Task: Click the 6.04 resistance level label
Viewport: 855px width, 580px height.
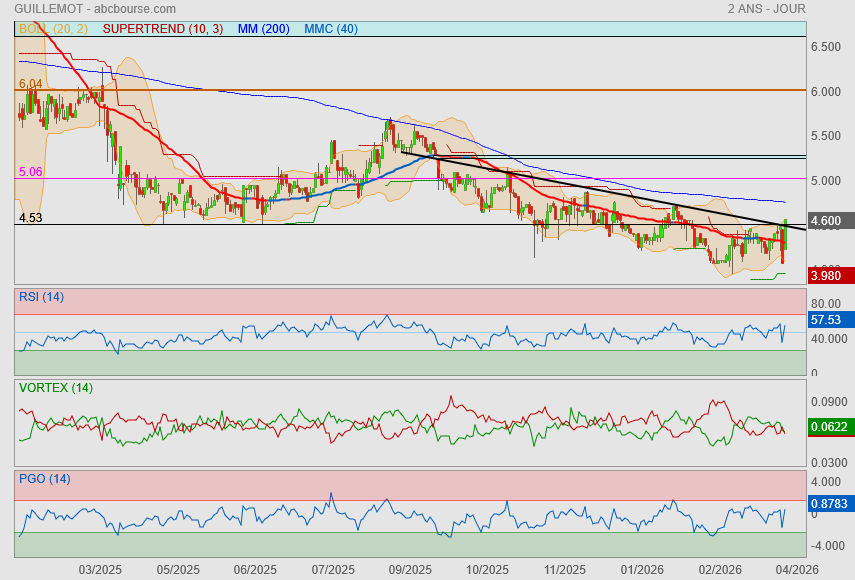Action: [30, 83]
